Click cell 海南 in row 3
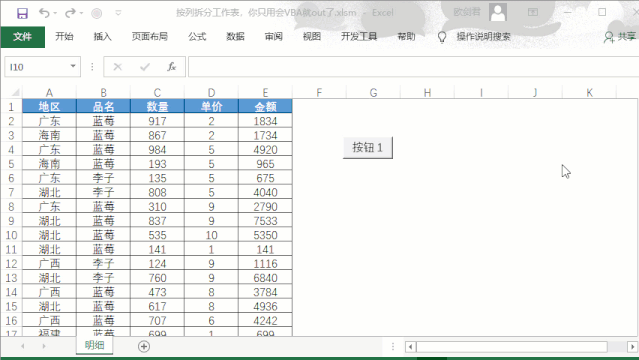This screenshot has height=360, width=639. (x=49, y=135)
